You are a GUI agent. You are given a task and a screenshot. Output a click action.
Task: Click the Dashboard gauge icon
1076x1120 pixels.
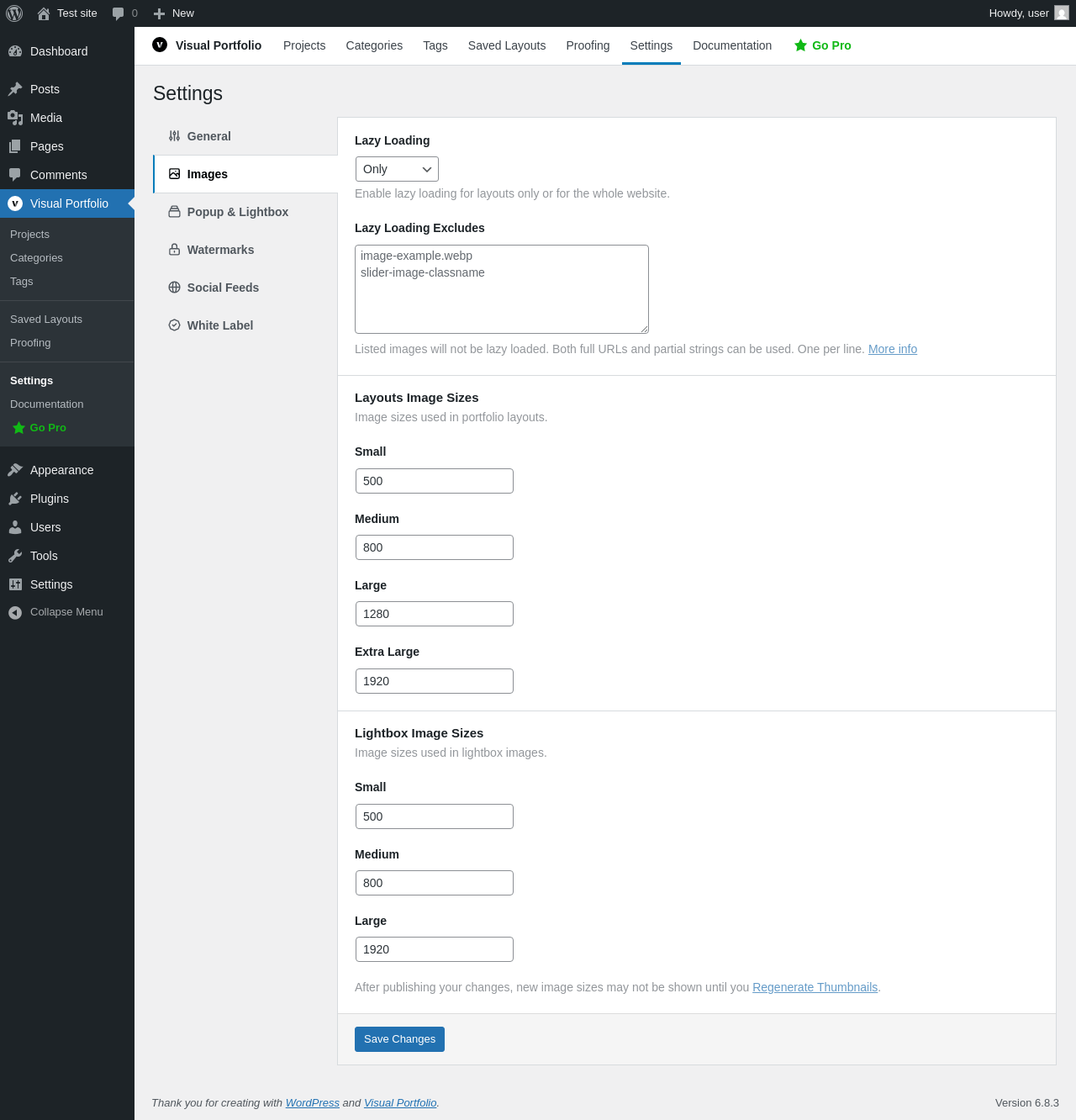coord(15,51)
